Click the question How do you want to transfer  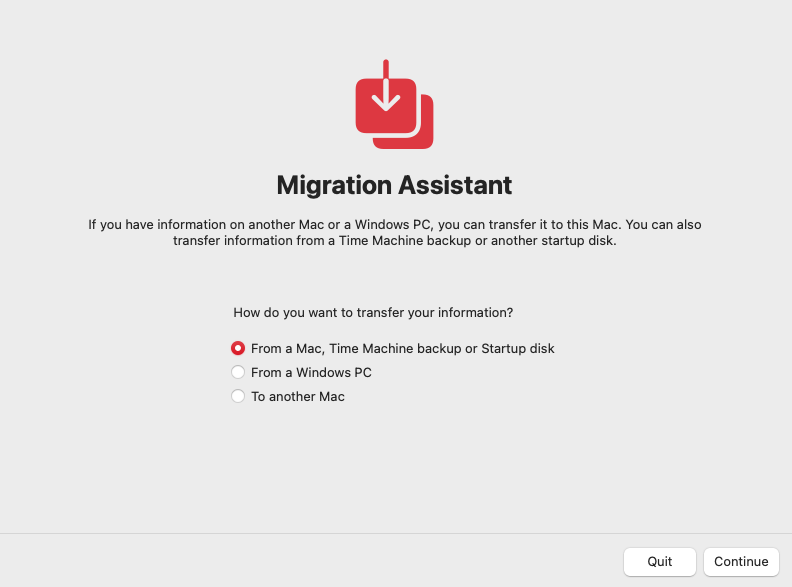[x=373, y=313]
